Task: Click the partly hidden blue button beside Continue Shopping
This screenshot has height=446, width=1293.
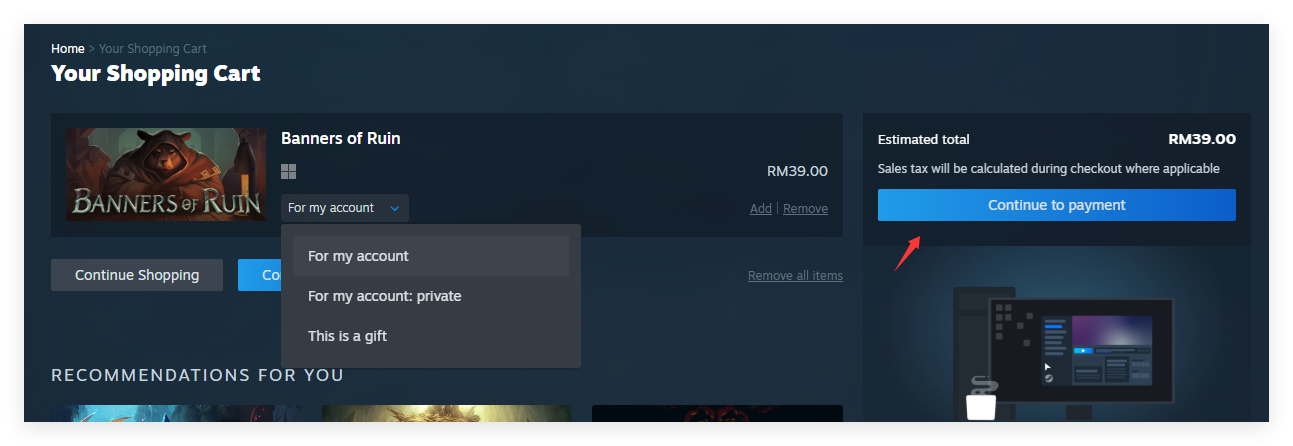Action: pyautogui.click(x=259, y=275)
